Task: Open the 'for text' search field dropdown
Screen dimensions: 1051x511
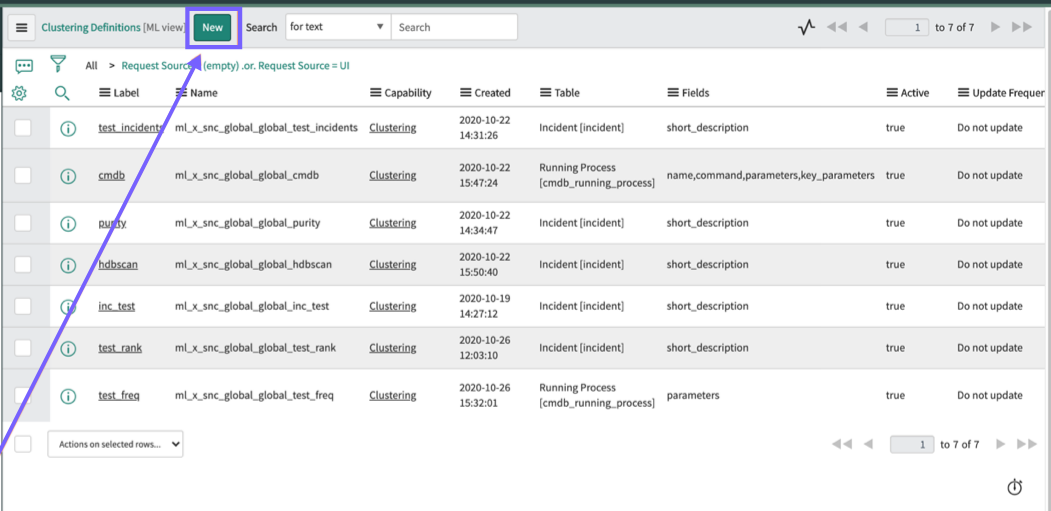Action: point(338,27)
